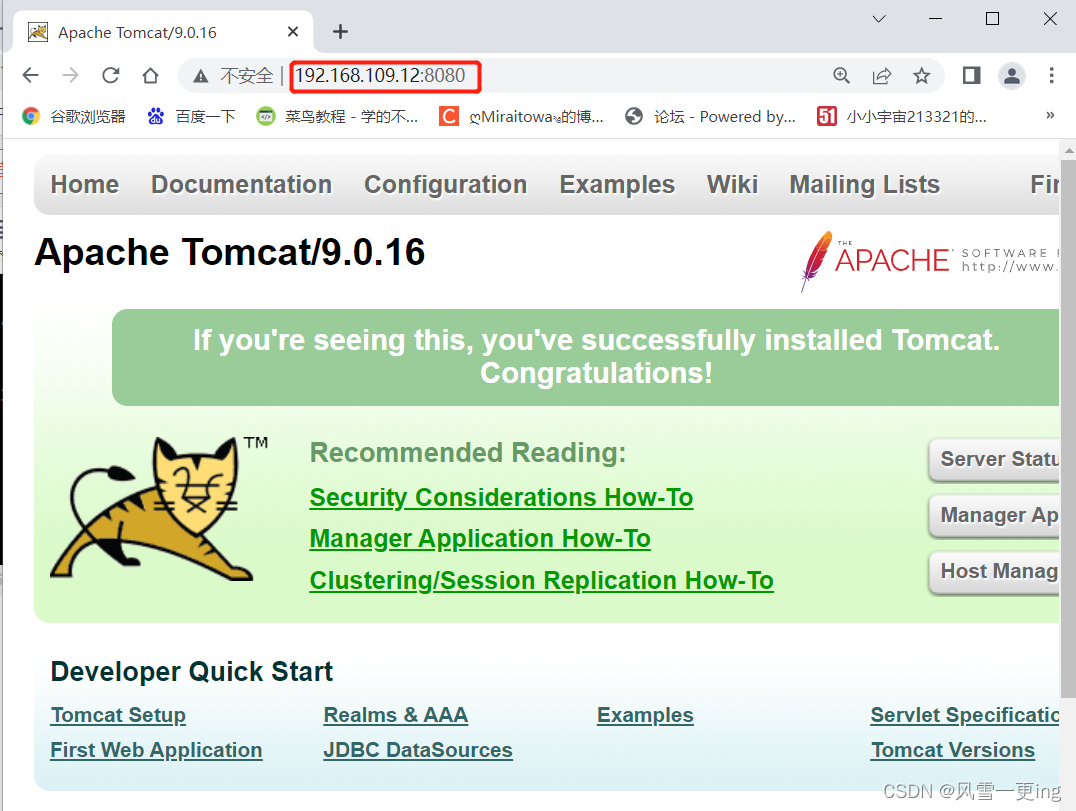Open the JDBC DataSources link

418,750
